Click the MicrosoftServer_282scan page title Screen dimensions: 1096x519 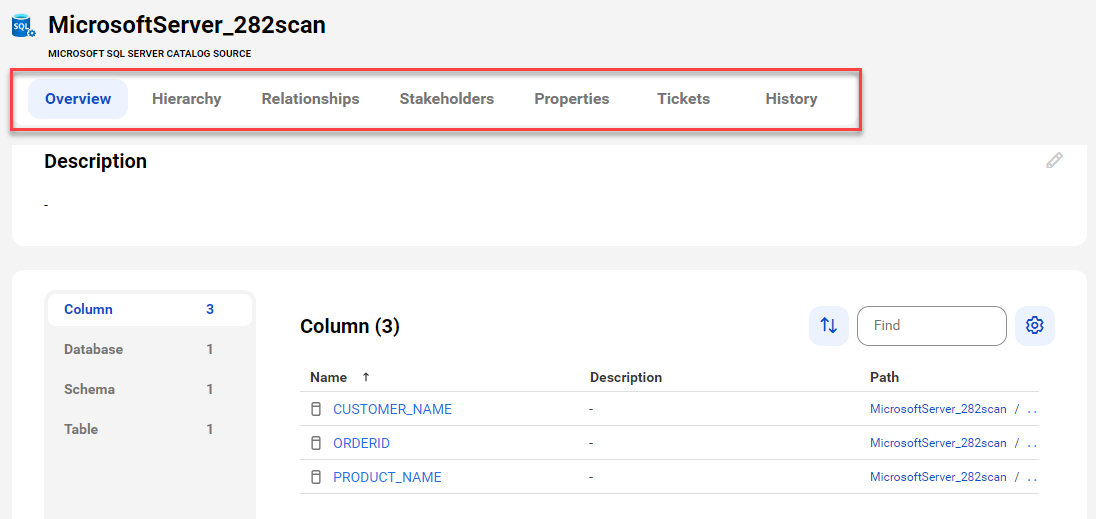(x=187, y=25)
